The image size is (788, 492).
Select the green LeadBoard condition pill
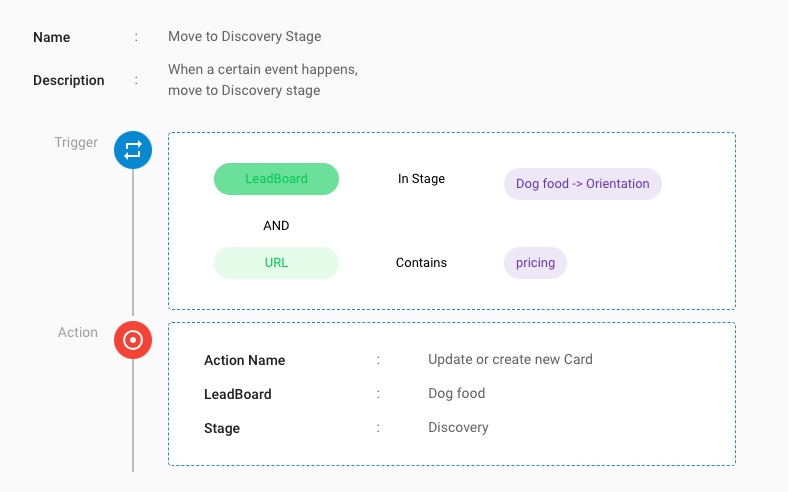click(276, 179)
